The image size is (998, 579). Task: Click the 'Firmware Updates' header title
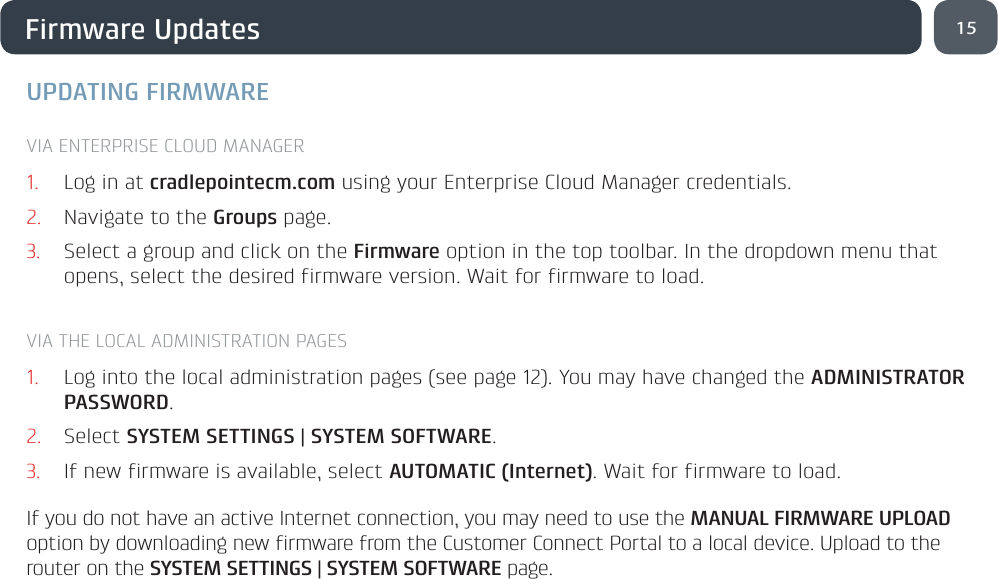[143, 29]
